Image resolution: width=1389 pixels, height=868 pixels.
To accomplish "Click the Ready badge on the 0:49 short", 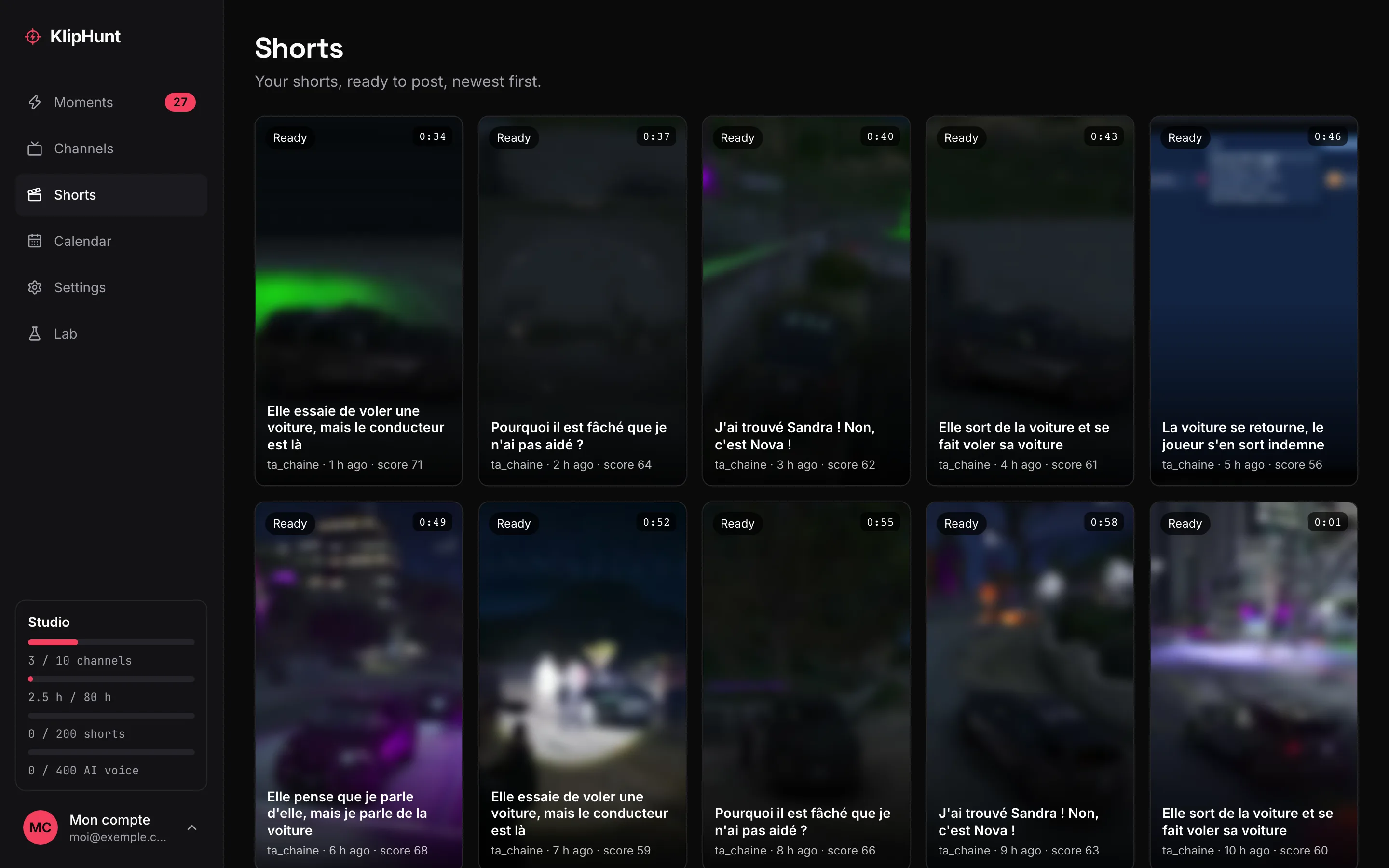I will point(290,524).
